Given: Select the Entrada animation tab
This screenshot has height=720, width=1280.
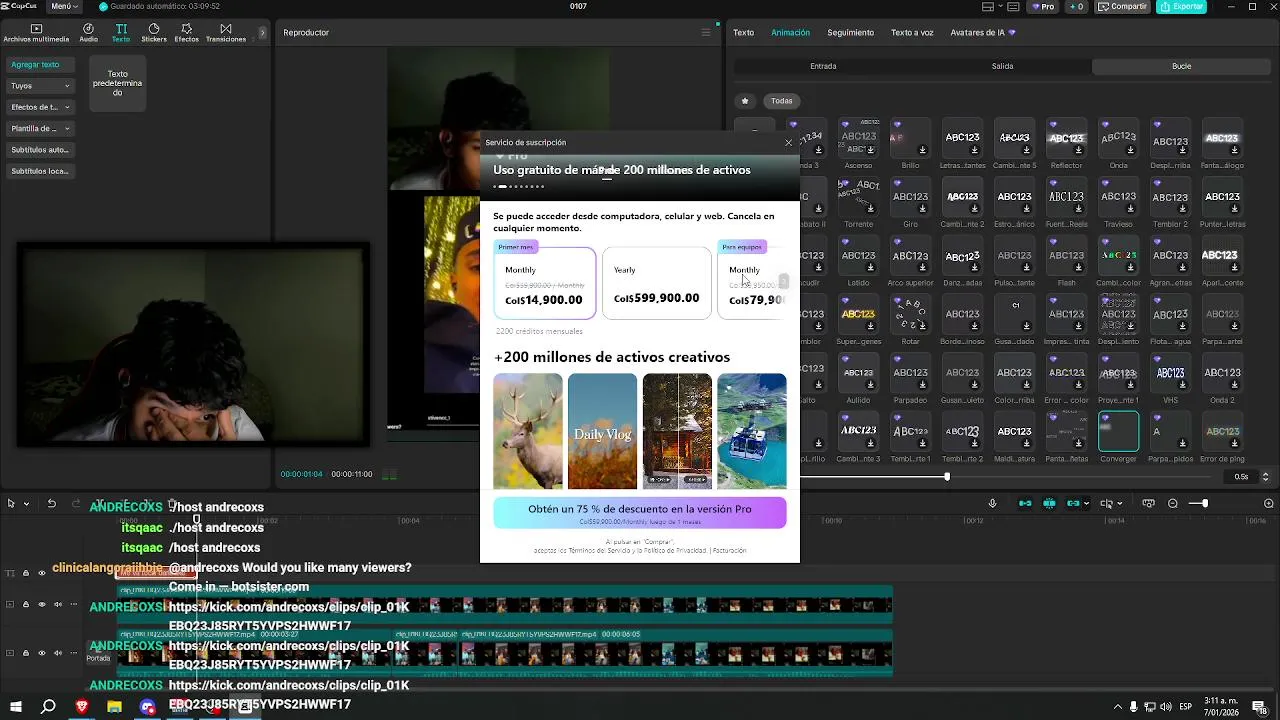Looking at the screenshot, I should 823,66.
